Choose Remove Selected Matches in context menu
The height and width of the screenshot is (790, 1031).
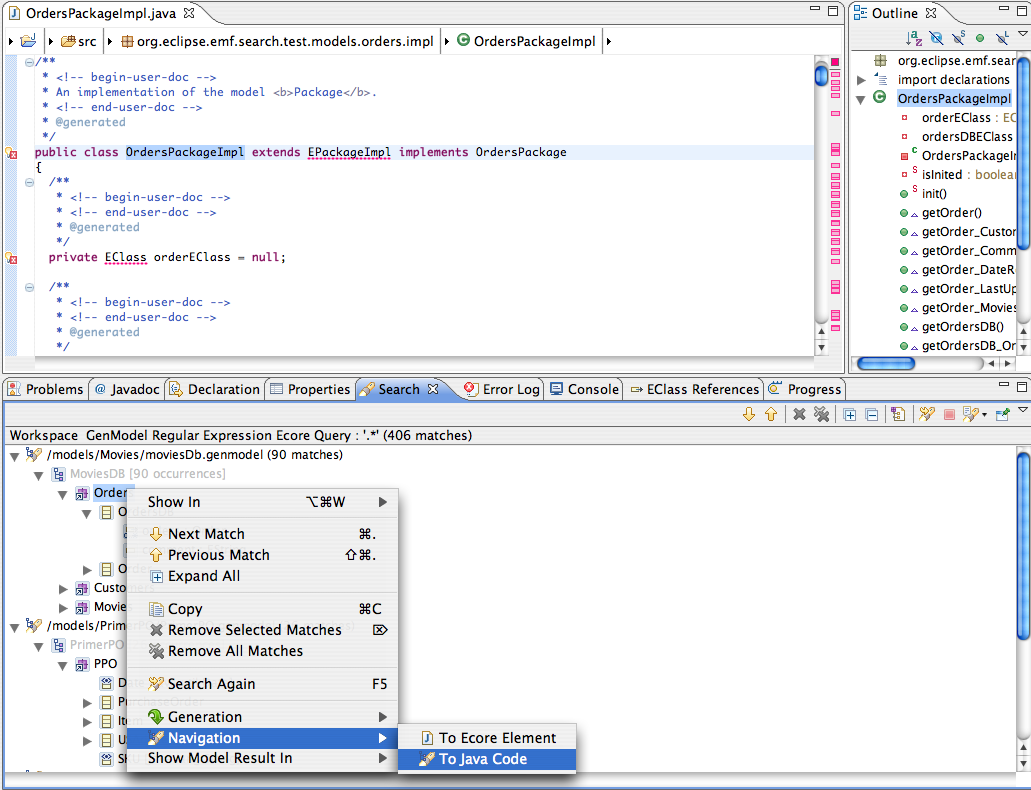pos(262,630)
